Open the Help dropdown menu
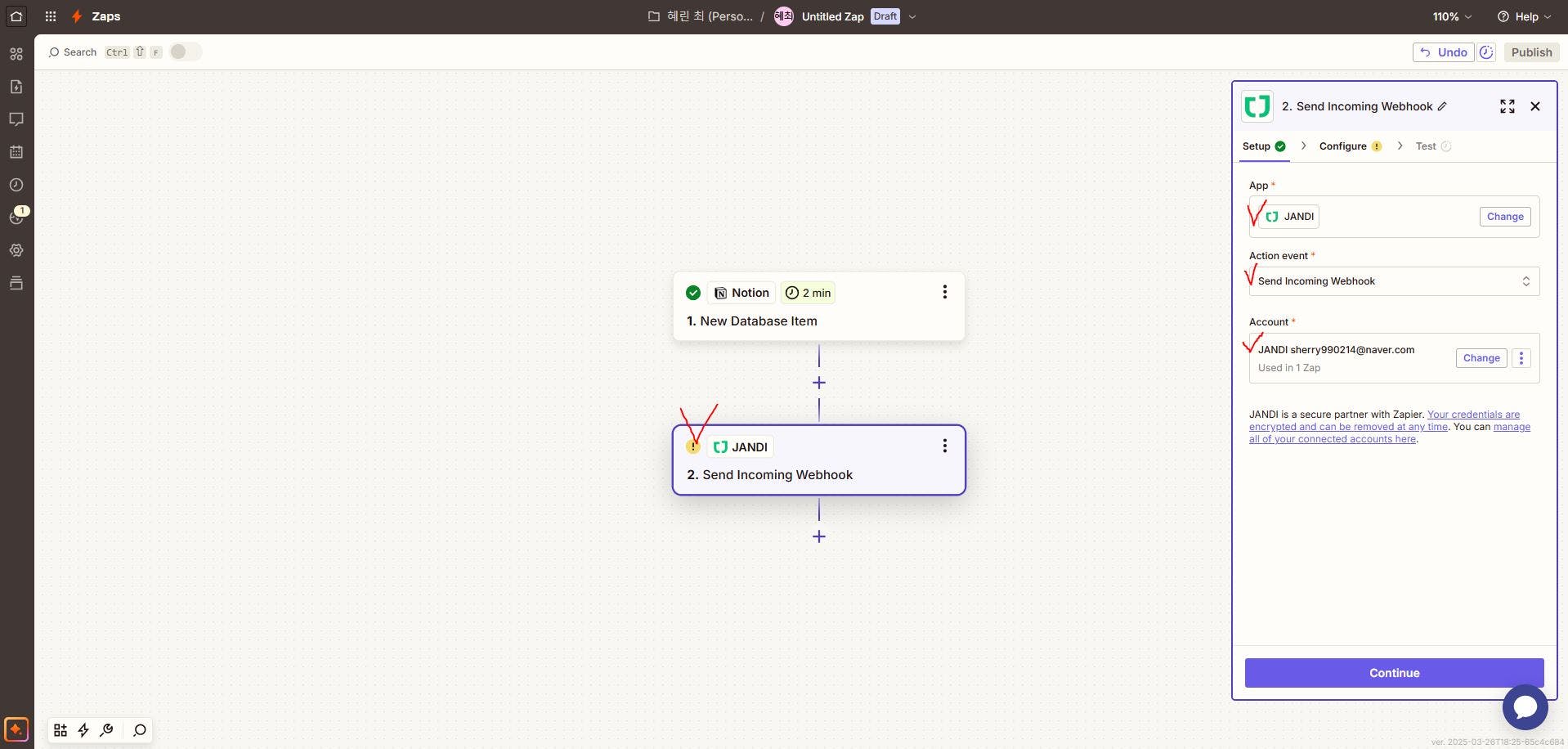 pyautogui.click(x=1524, y=16)
